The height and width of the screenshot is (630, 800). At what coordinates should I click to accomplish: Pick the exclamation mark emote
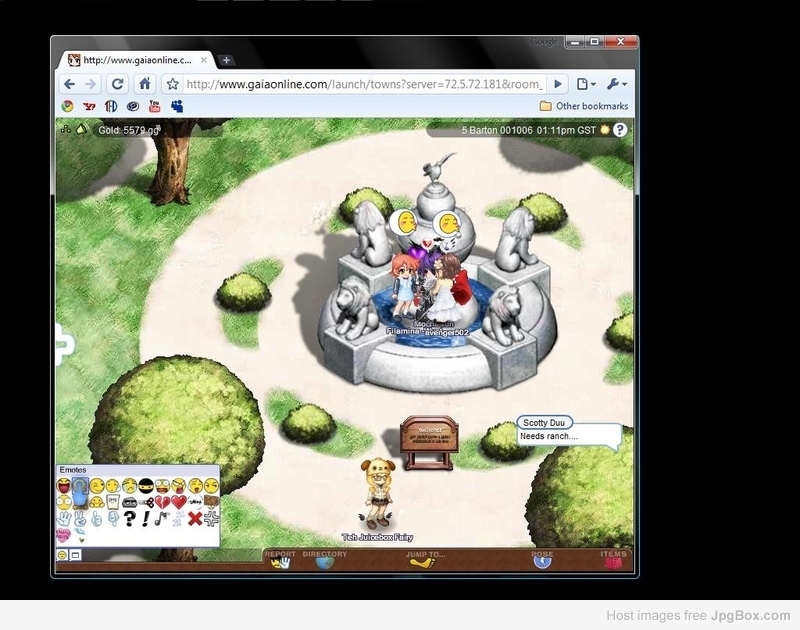point(146,519)
